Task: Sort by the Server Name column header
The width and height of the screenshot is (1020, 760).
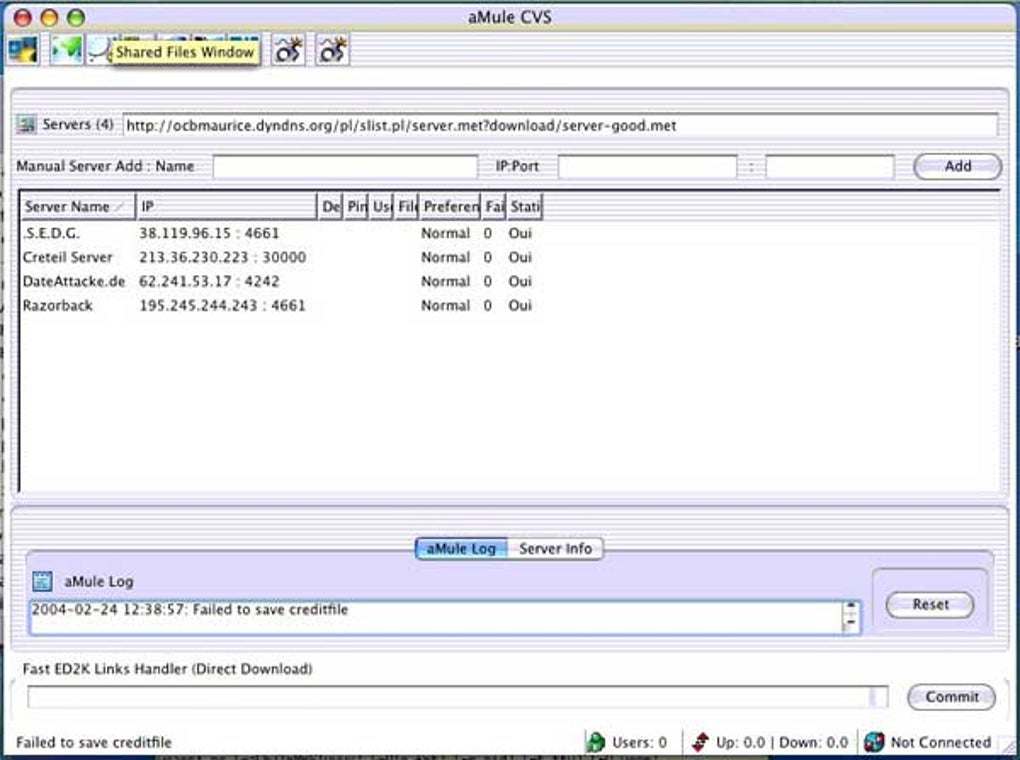Action: tap(77, 206)
